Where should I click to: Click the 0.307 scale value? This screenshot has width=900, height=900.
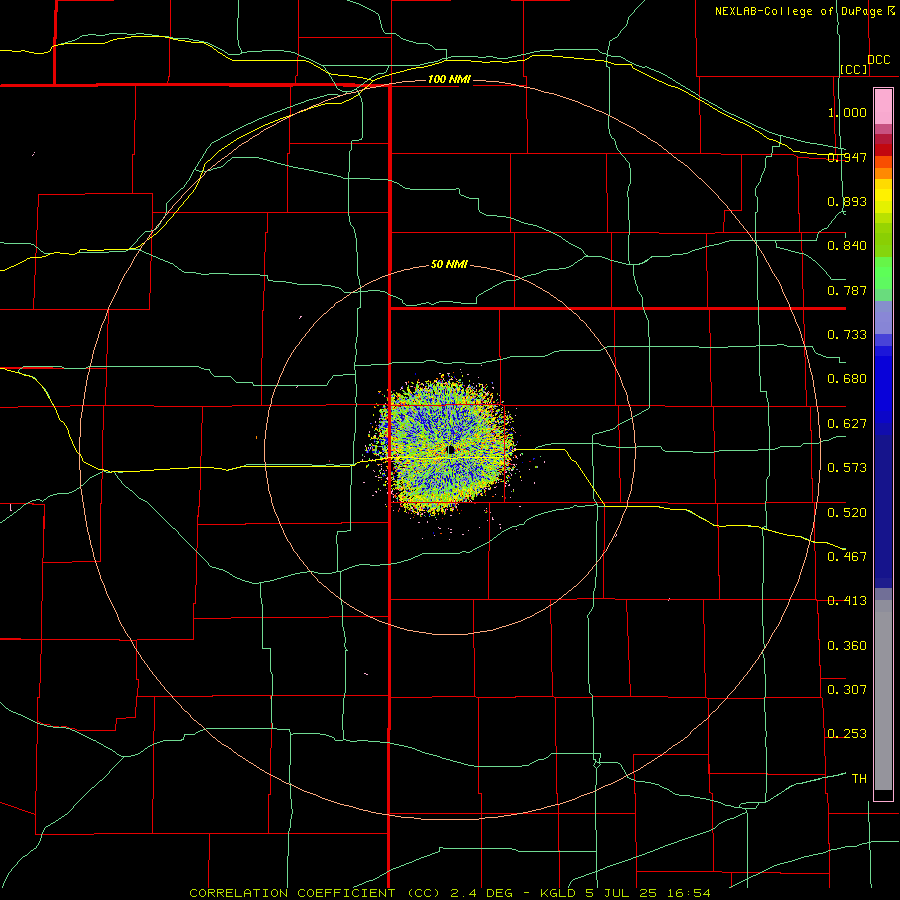[847, 690]
